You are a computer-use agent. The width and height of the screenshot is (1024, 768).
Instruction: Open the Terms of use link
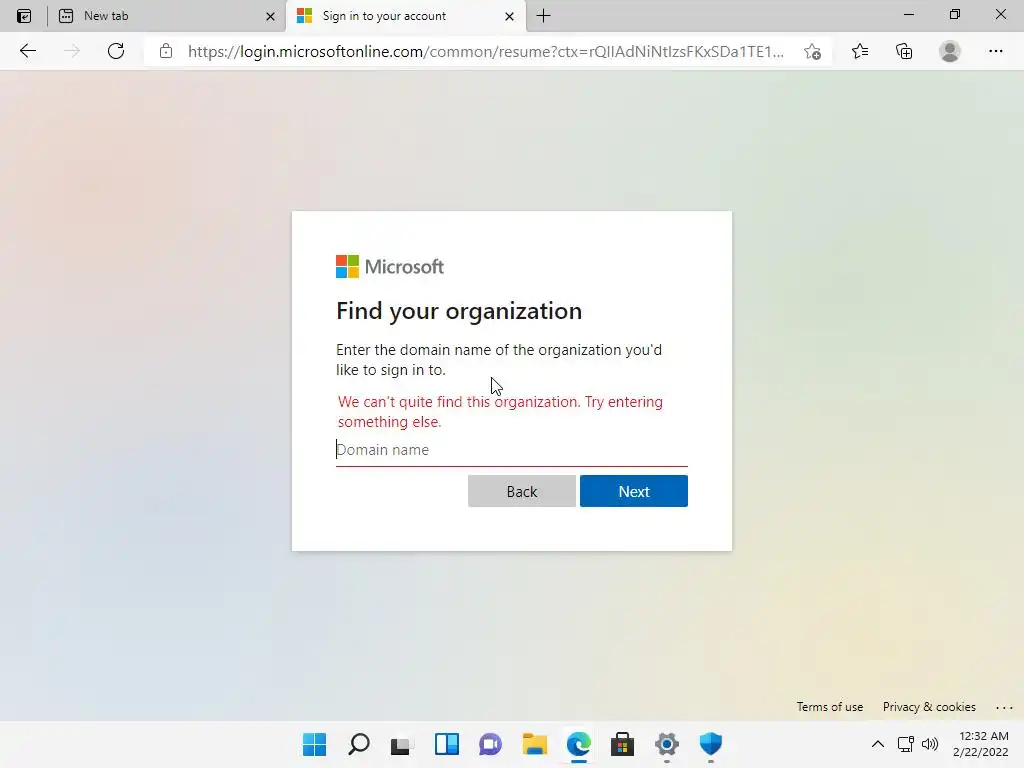click(829, 707)
